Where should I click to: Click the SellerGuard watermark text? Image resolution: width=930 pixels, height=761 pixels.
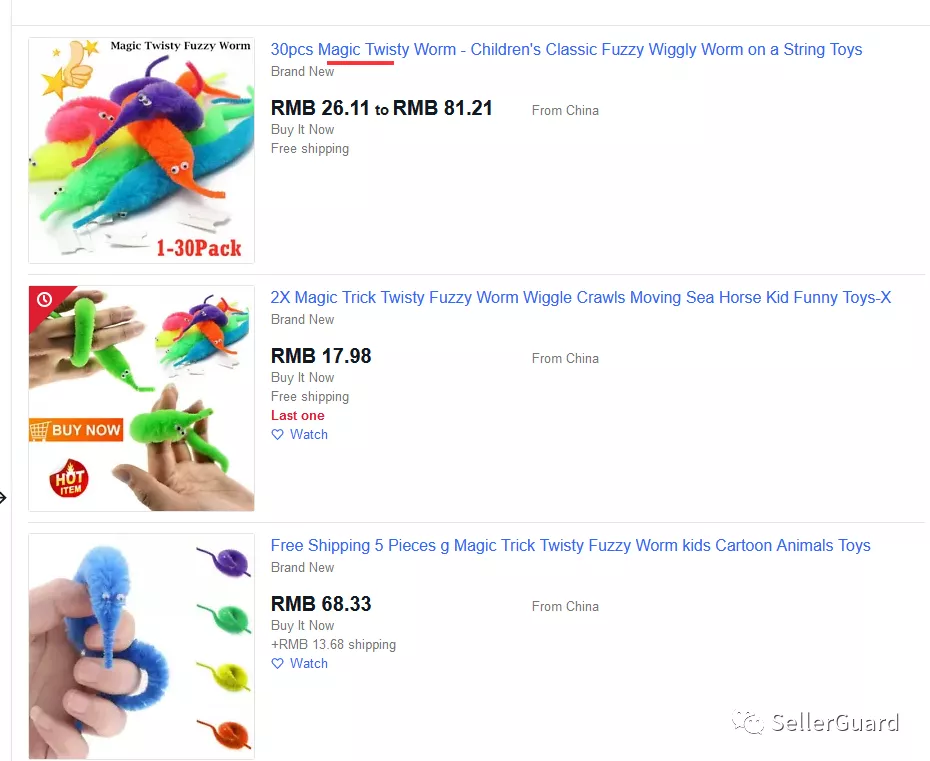[x=835, y=722]
